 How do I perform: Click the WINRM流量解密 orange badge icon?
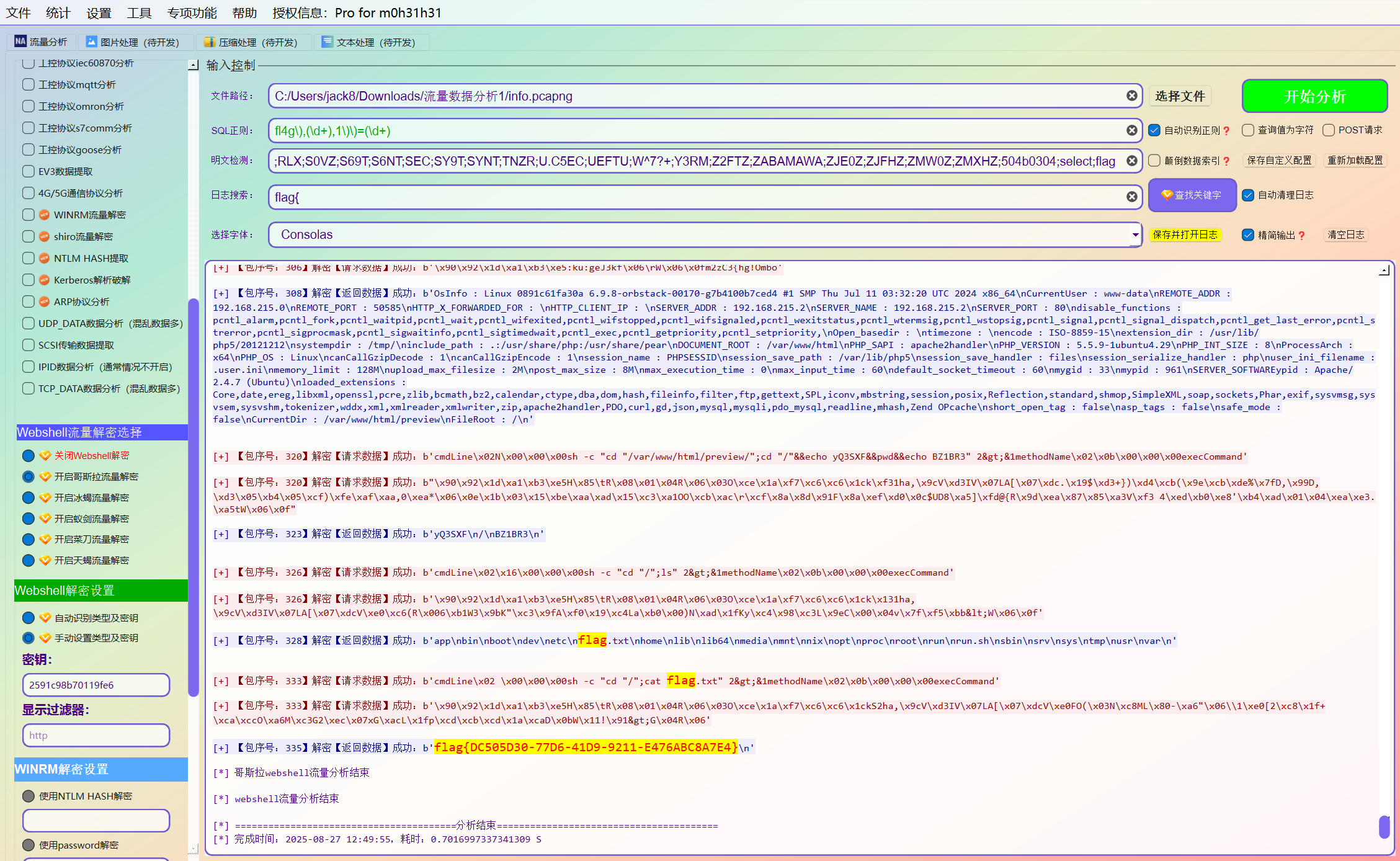tap(44, 215)
